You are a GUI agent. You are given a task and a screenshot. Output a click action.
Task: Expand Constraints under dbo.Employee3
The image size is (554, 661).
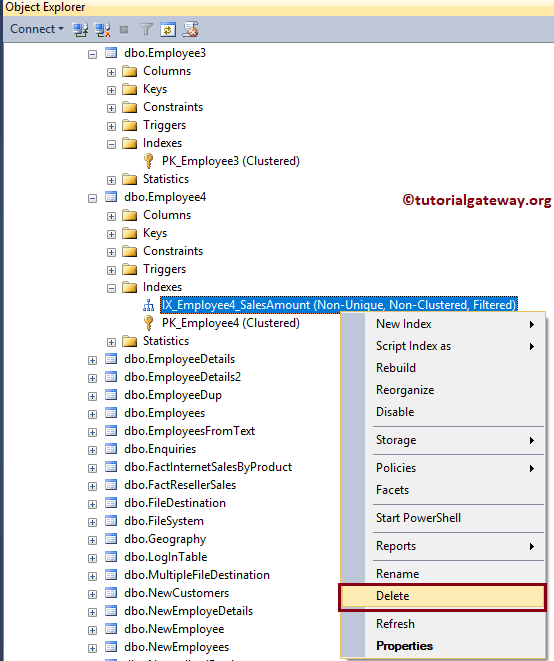pyautogui.click(x=111, y=108)
